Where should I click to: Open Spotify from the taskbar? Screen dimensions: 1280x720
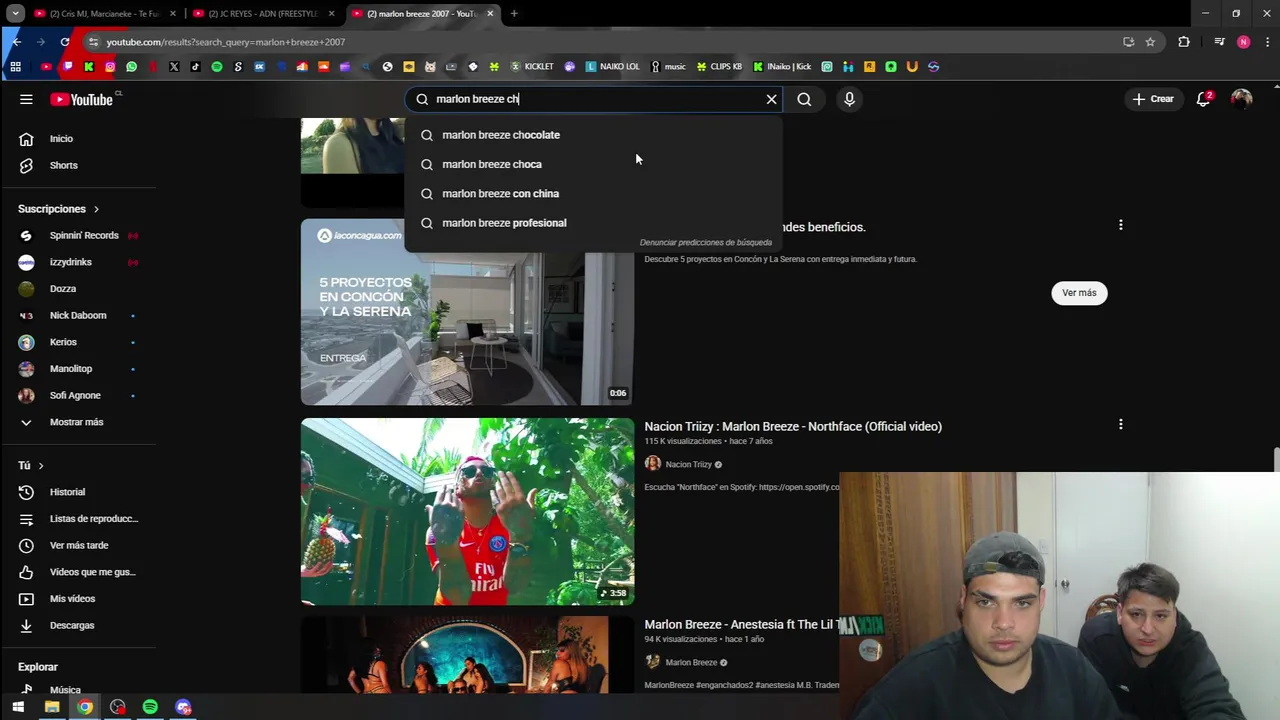pos(150,707)
